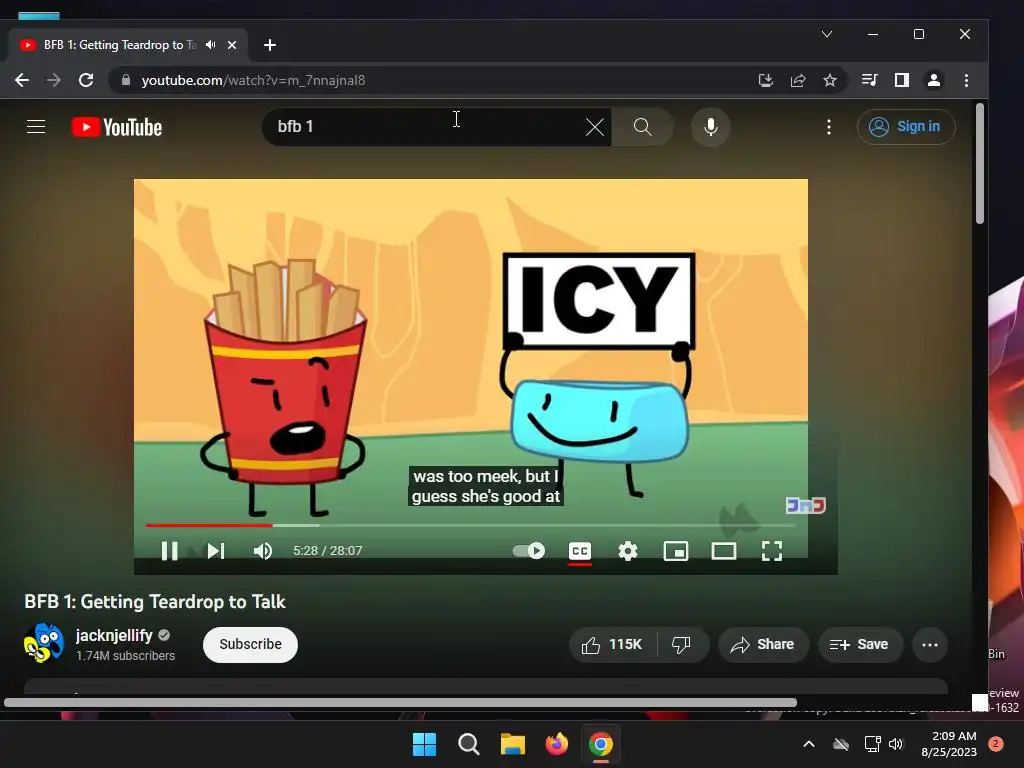
Task: Reload the current page
Action: click(86, 80)
